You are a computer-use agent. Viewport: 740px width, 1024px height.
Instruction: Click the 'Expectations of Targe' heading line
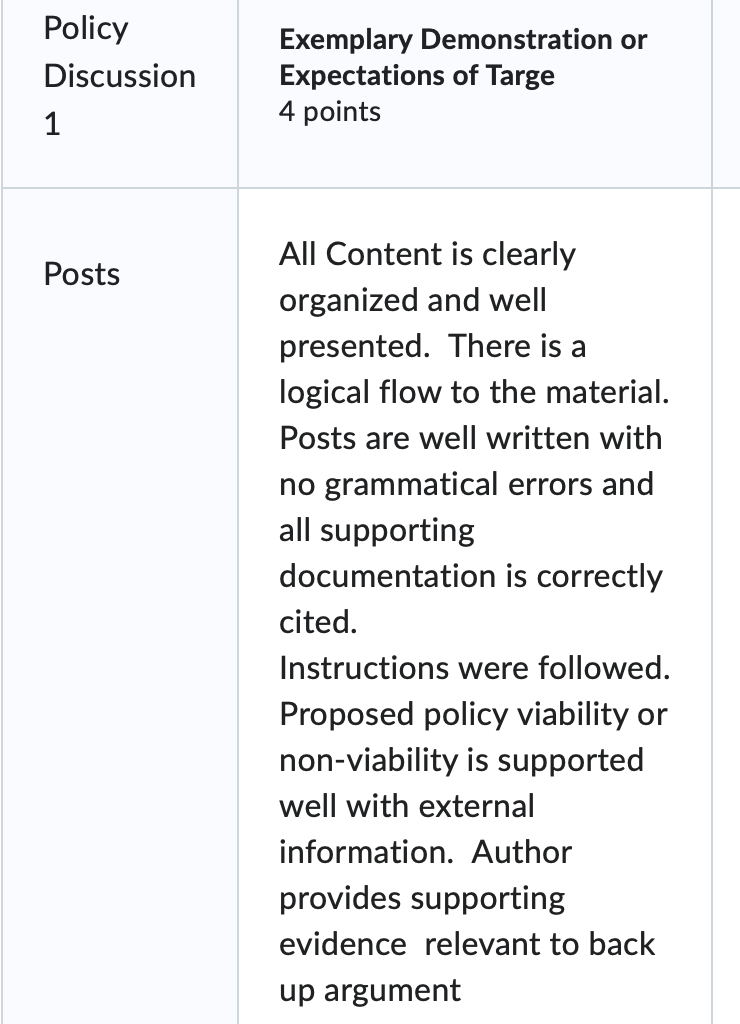point(417,76)
